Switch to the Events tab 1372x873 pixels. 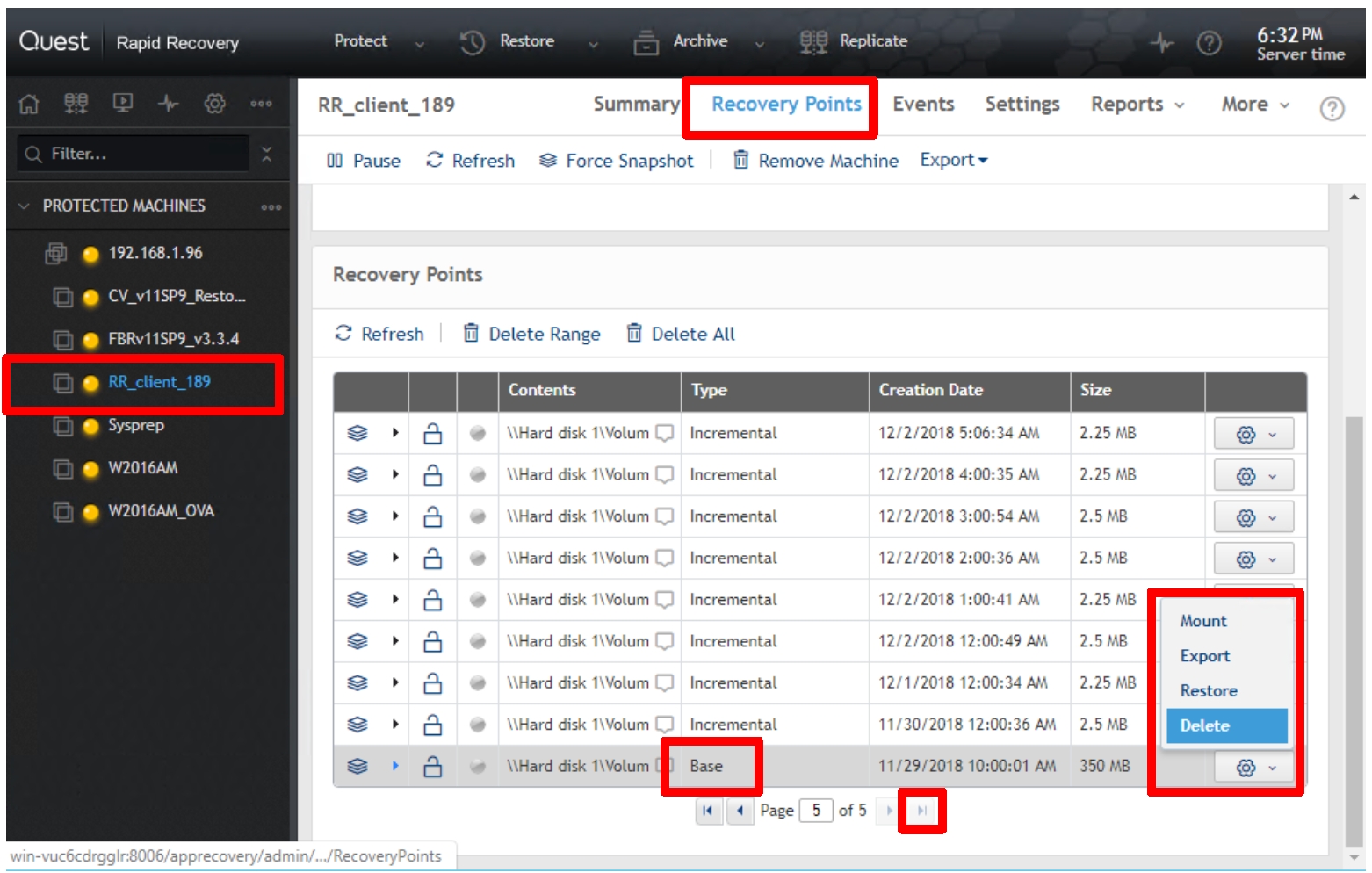pyautogui.click(x=923, y=105)
